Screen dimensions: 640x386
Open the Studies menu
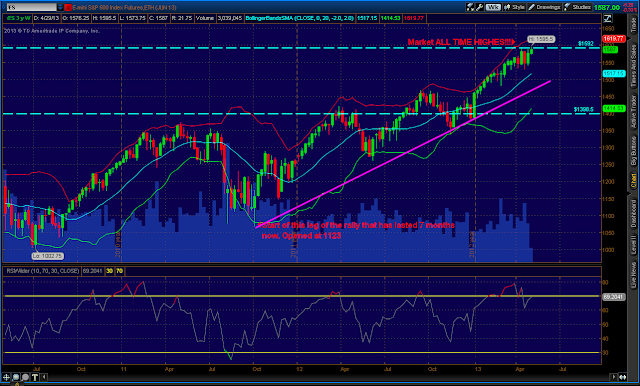pyautogui.click(x=578, y=7)
